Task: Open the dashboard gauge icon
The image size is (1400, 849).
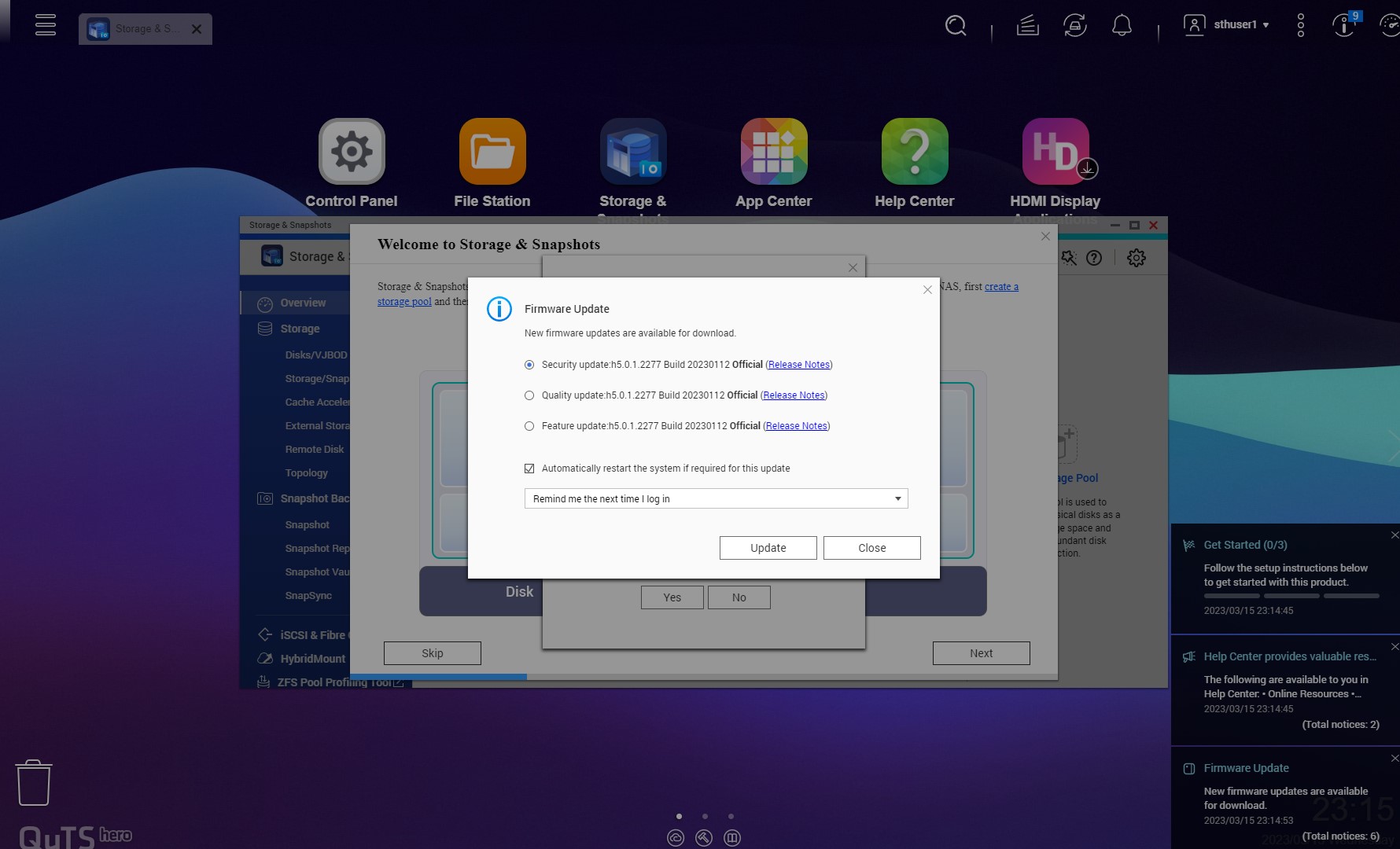Action: coord(1391,25)
